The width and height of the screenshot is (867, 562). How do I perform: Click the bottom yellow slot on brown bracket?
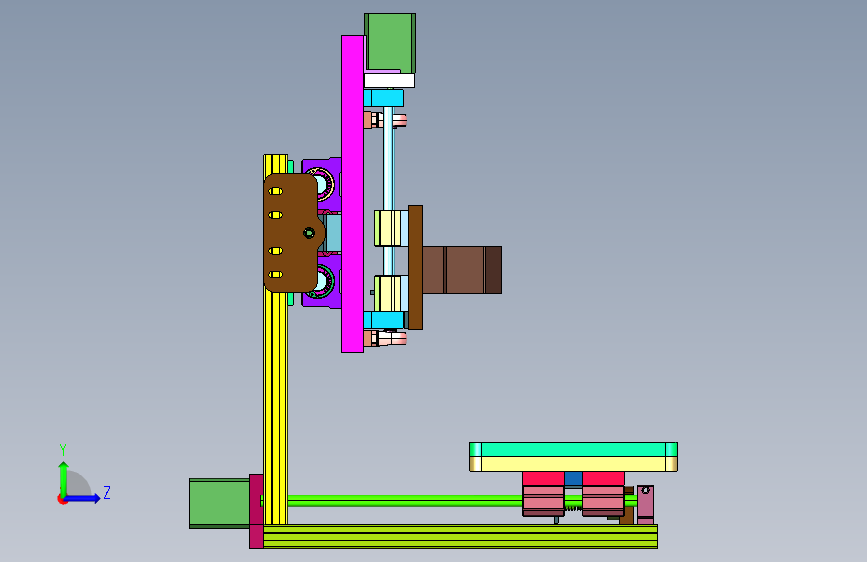tap(275, 274)
